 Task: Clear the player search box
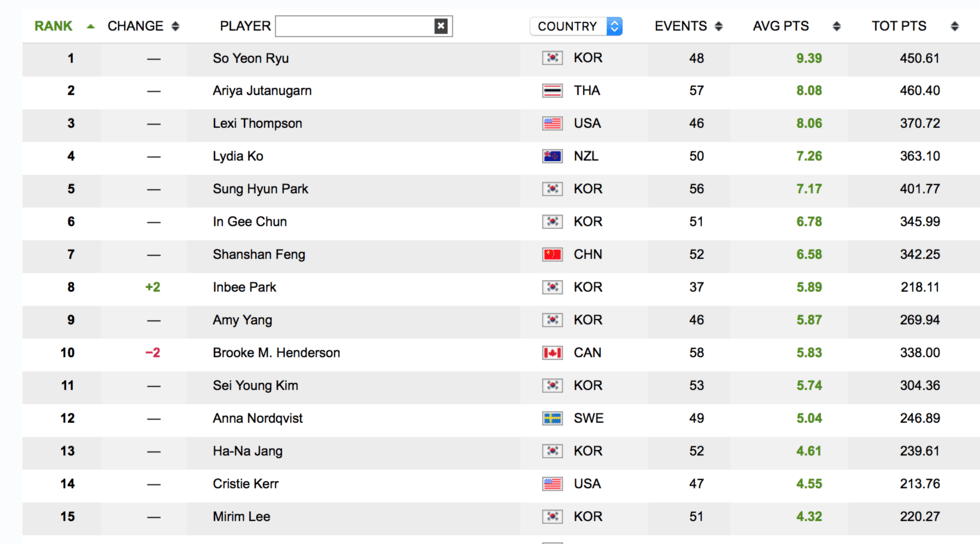tap(441, 26)
